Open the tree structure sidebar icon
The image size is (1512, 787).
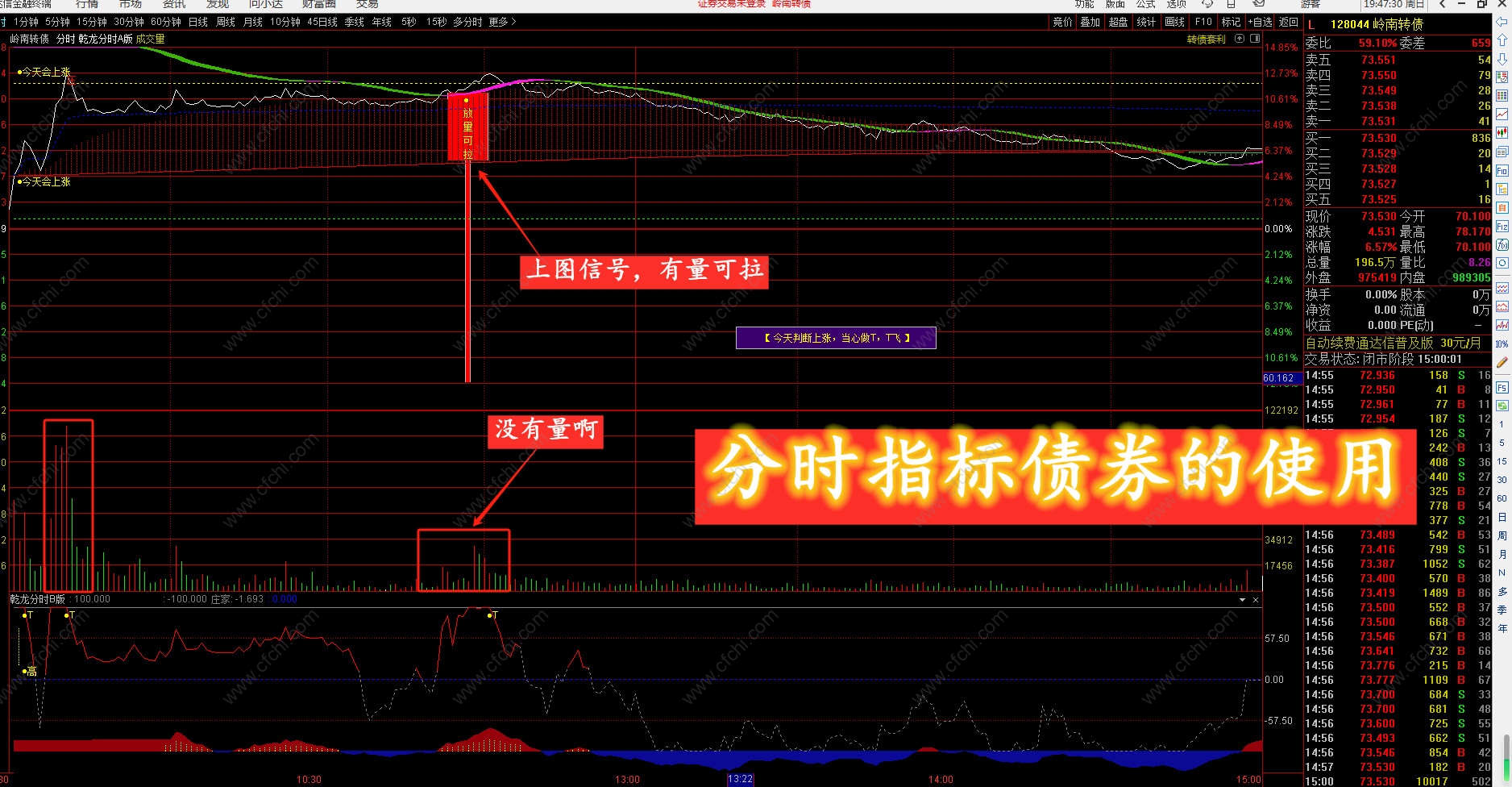point(1502,189)
